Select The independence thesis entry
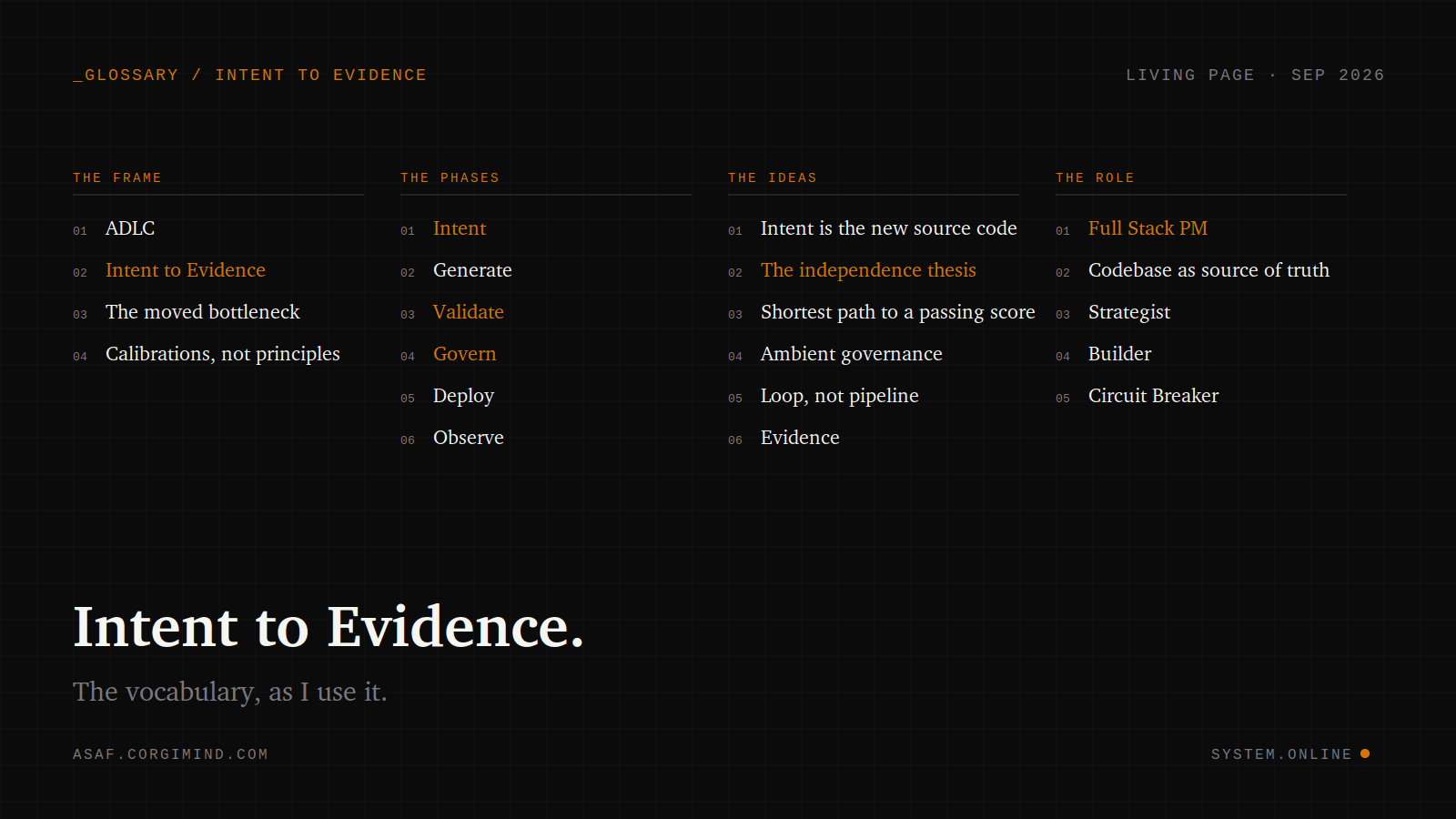 point(868,270)
